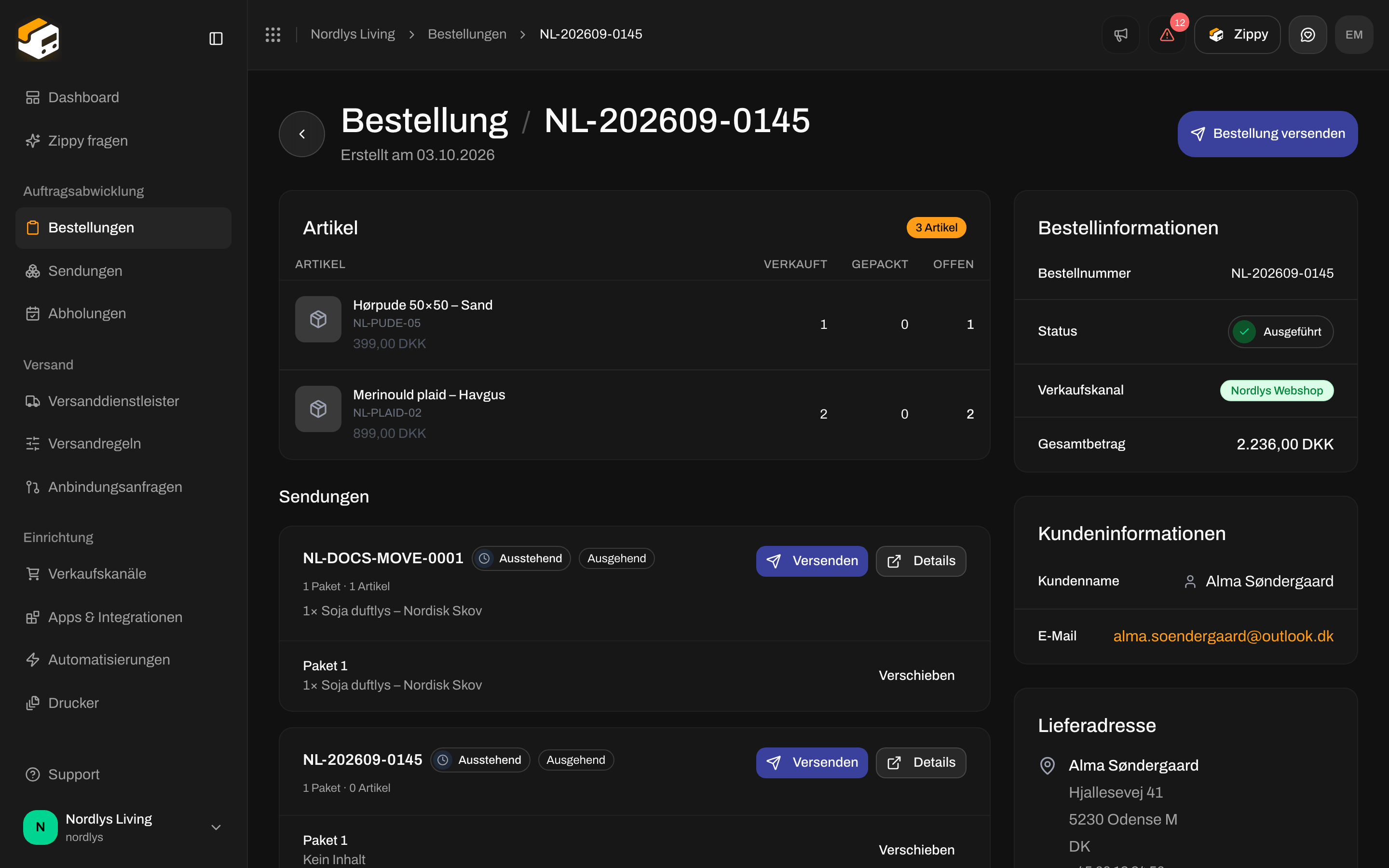
Task: Open Details for shipment NL-DOCS-MOVE-0001
Action: click(921, 561)
